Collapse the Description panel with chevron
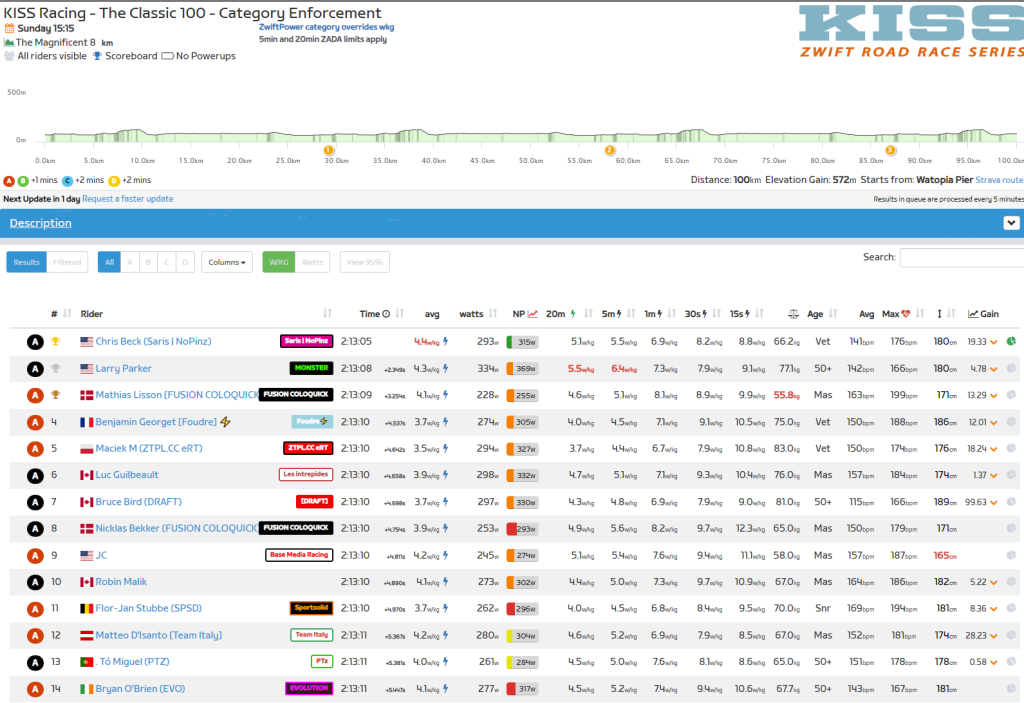Screen dimensions: 1024x703 [1010, 223]
